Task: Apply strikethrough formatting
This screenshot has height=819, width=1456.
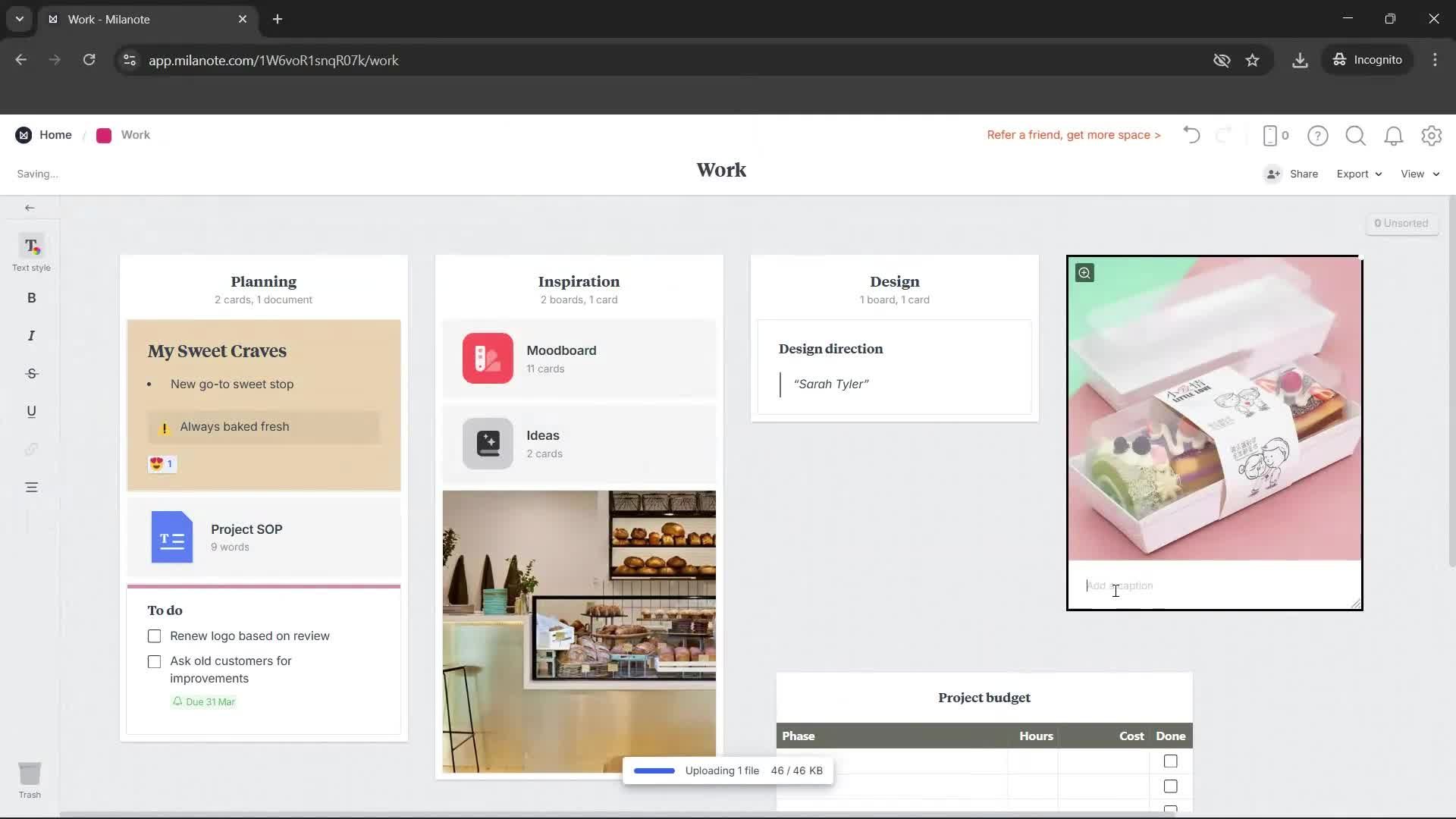Action: pos(30,373)
